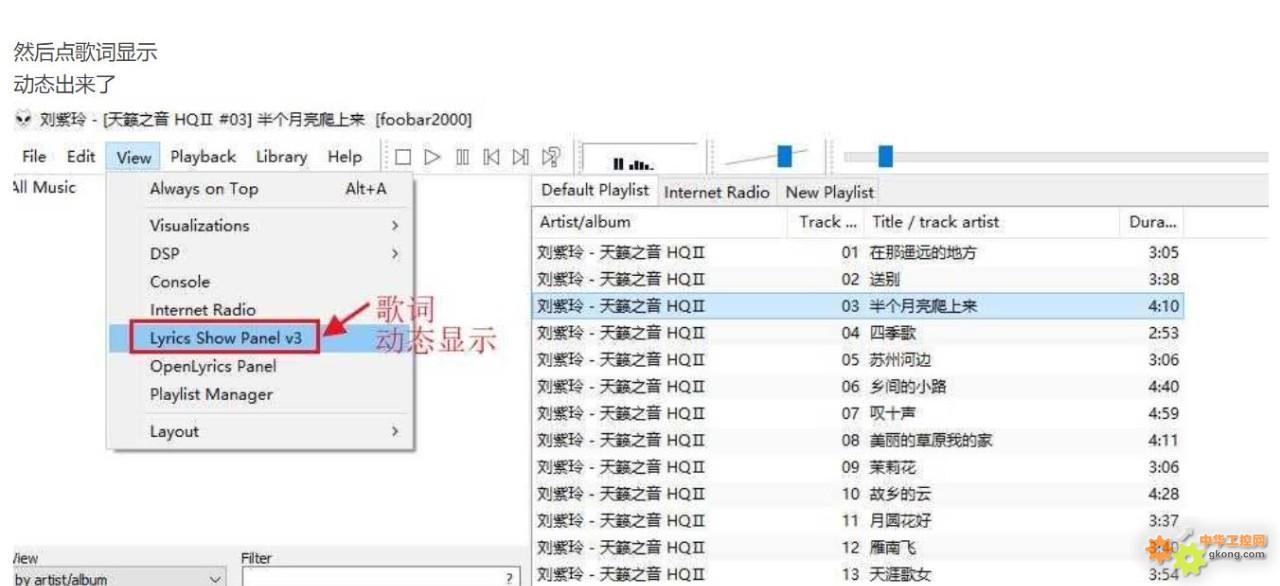
Task: Click the foobar2000 alien title icon
Action: click(24, 120)
